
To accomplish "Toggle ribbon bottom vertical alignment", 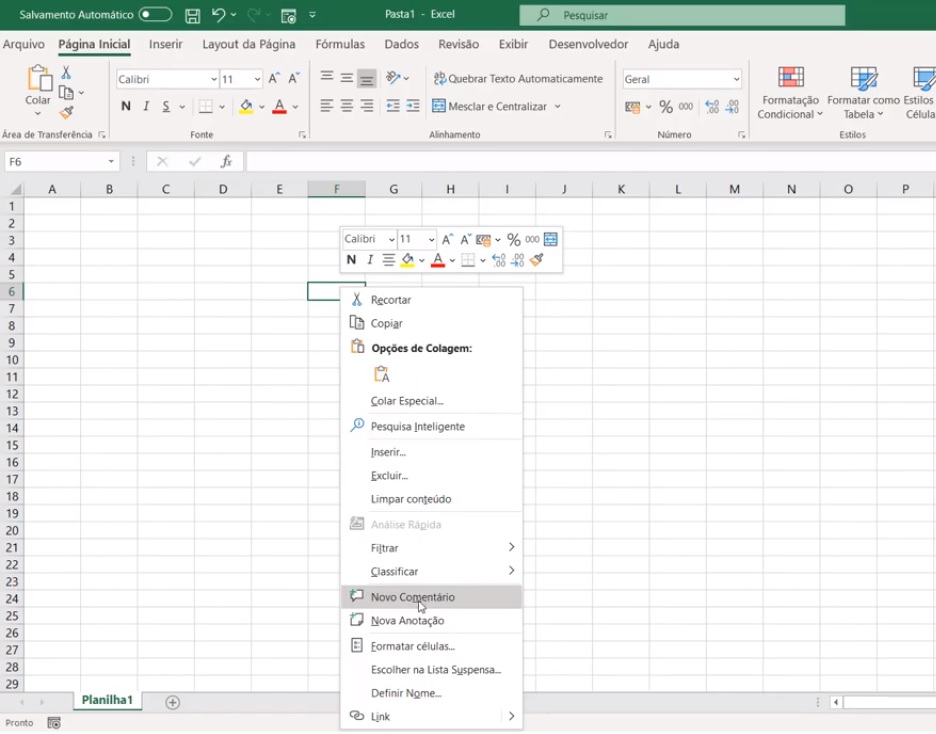I will pos(367,78).
